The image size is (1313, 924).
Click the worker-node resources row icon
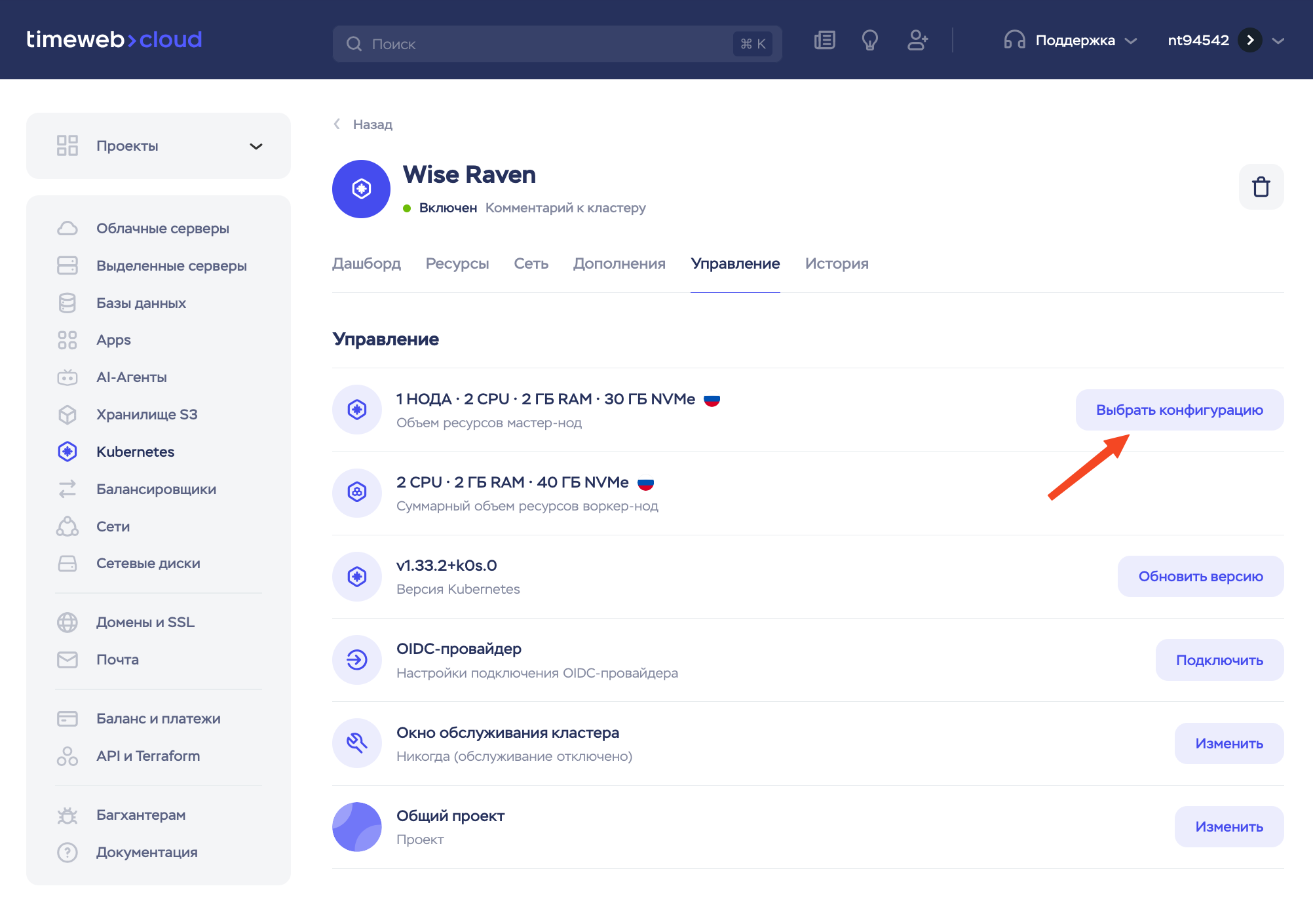click(357, 493)
